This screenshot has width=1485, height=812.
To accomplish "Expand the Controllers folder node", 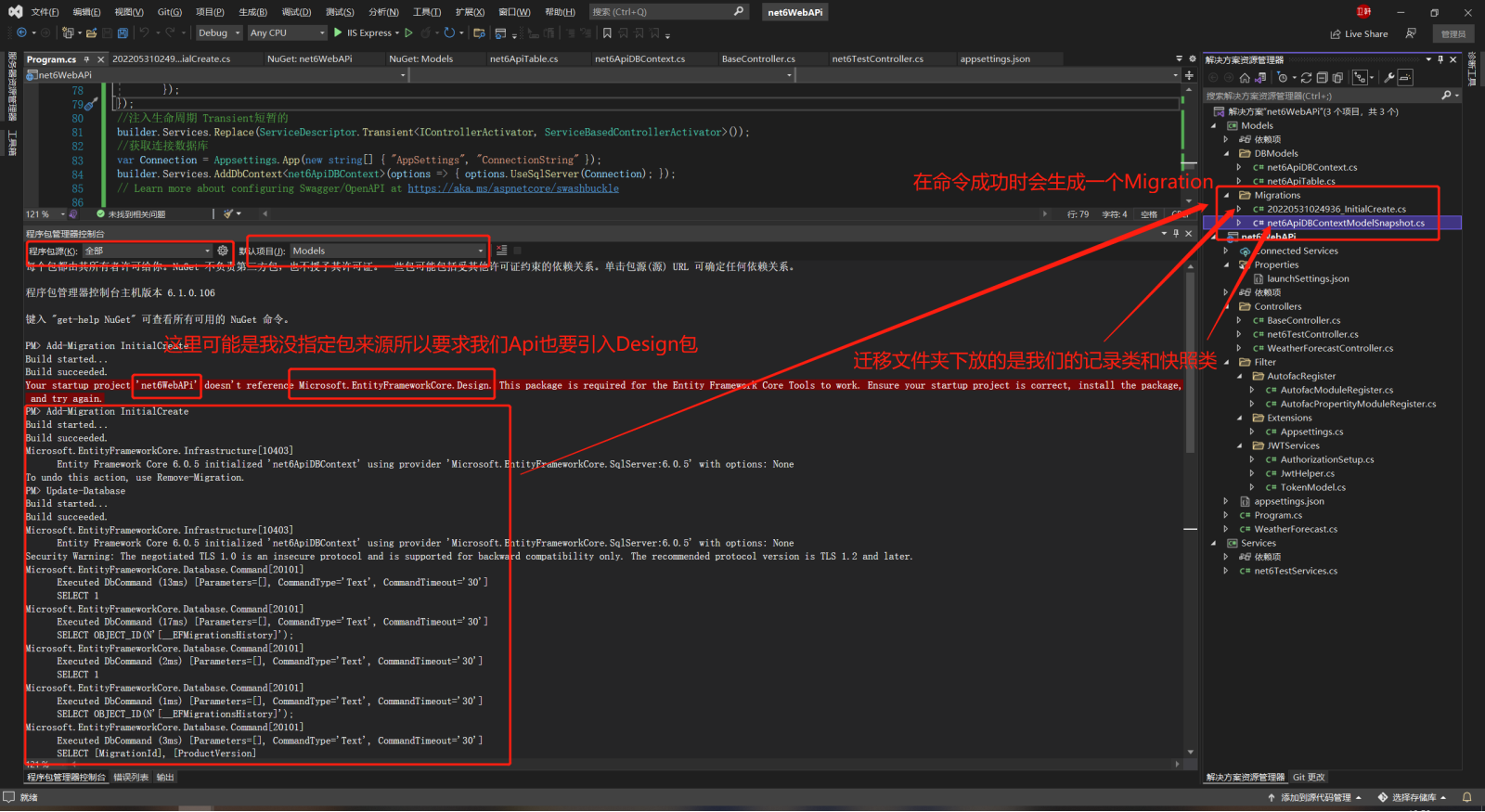I will pyautogui.click(x=1227, y=307).
